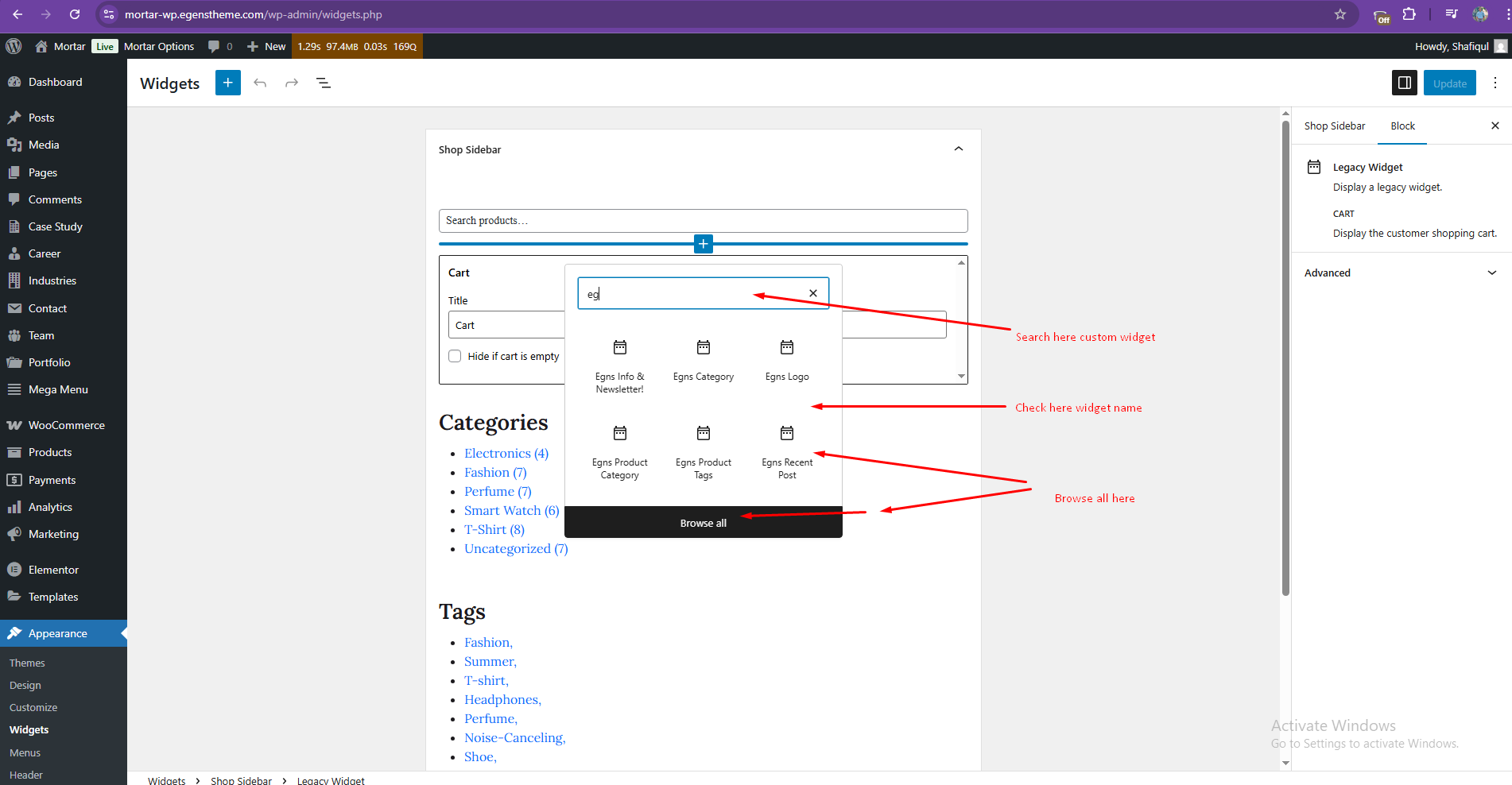Image resolution: width=1512 pixels, height=785 pixels.
Task: Open the T-Shirt (8) category link
Action: [494, 529]
